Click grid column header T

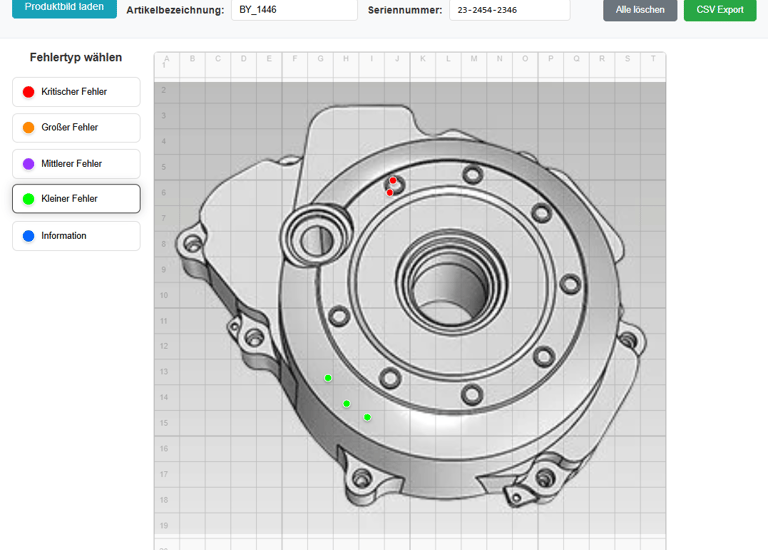pos(653,59)
